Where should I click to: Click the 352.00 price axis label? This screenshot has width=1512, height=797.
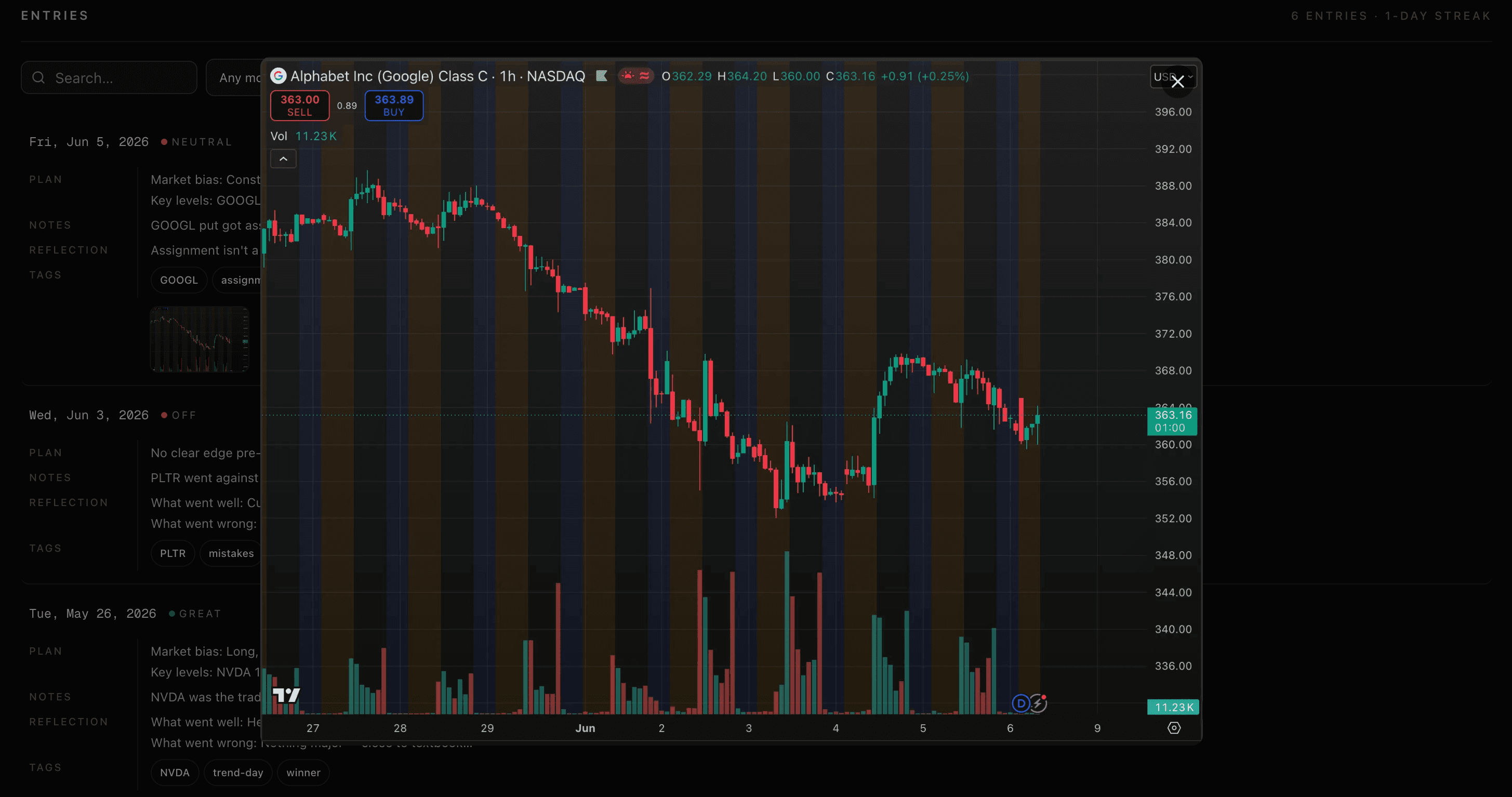pos(1173,518)
